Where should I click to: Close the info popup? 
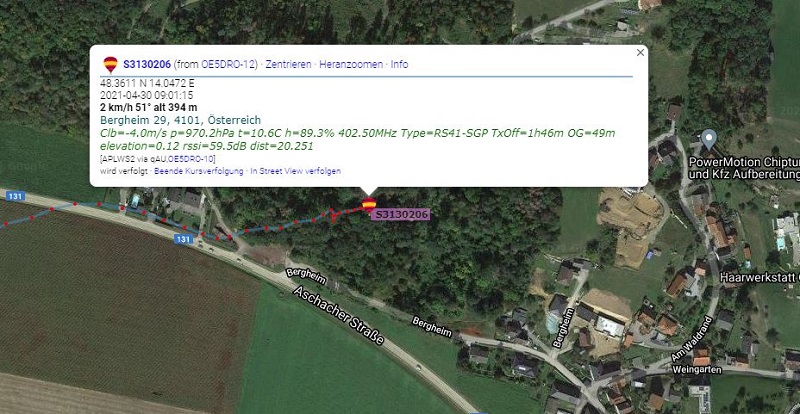tap(640, 52)
